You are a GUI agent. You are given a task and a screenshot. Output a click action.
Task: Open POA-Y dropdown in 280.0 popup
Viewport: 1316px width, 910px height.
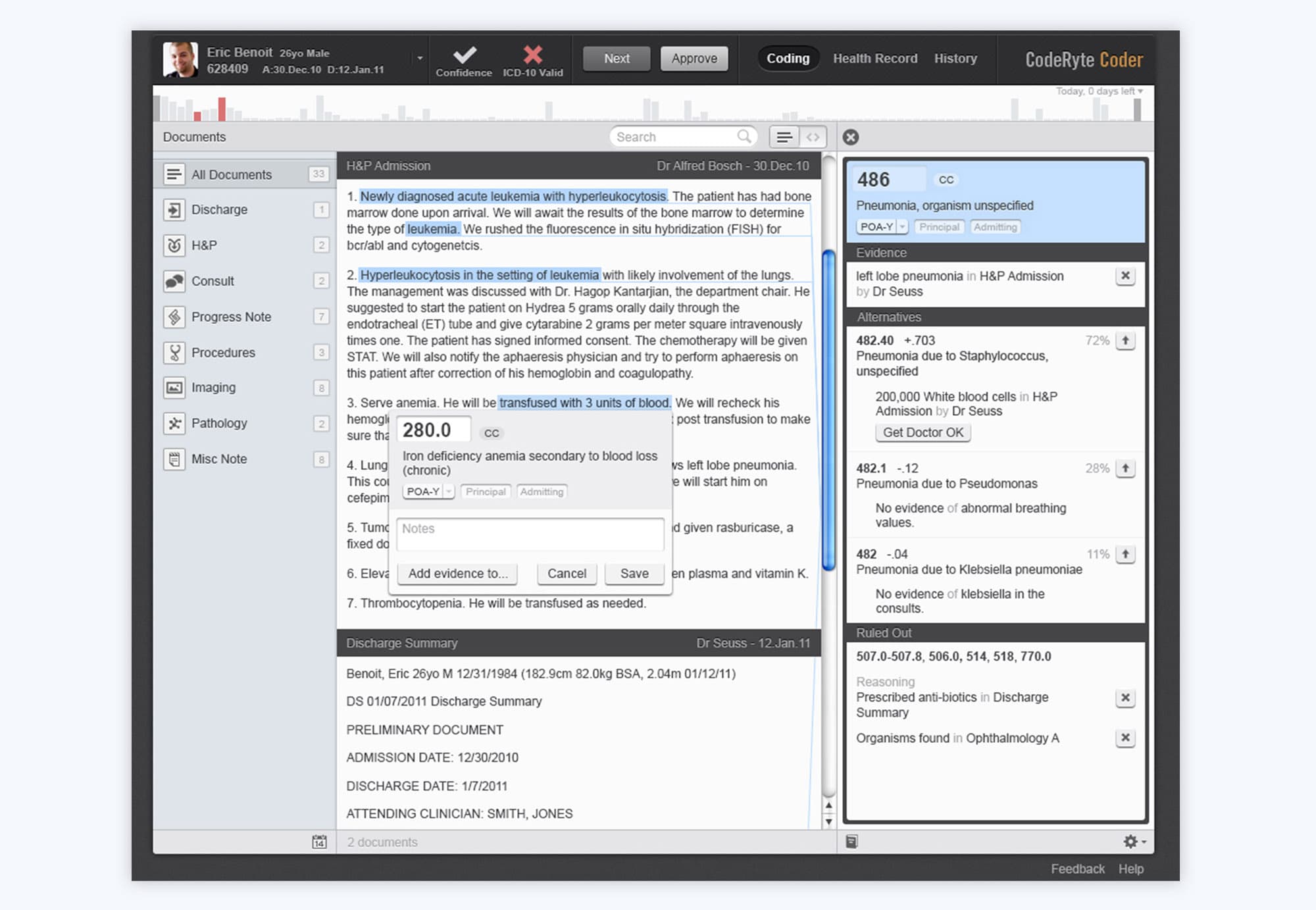click(x=449, y=492)
